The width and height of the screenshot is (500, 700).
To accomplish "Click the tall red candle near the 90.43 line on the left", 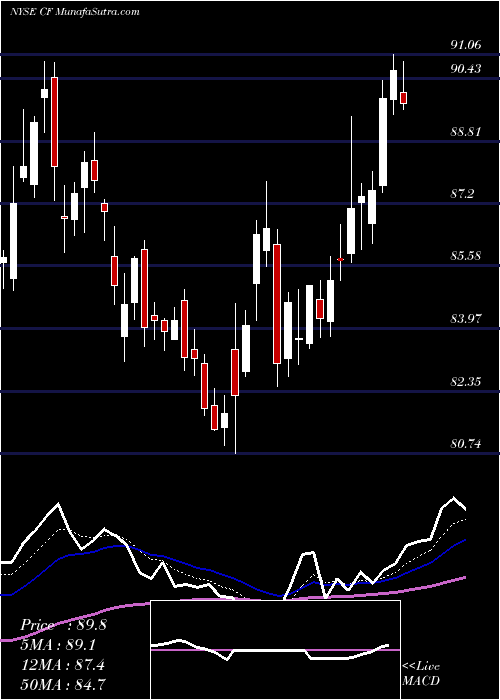I will (x=54, y=122).
